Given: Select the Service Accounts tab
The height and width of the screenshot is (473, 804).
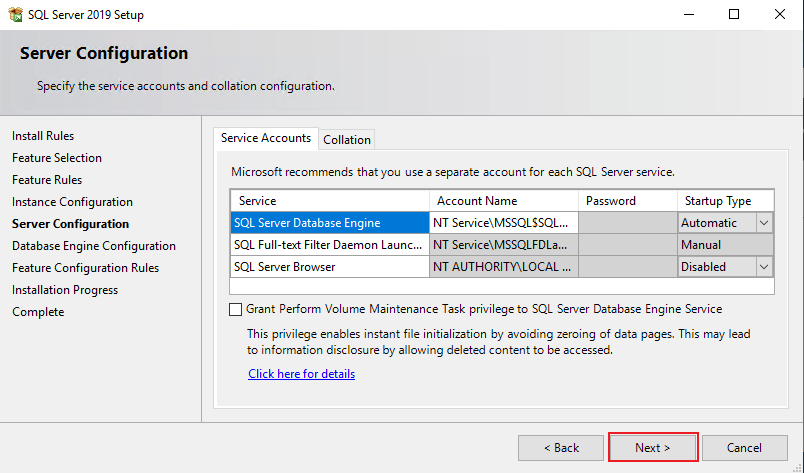Looking at the screenshot, I should point(266,139).
